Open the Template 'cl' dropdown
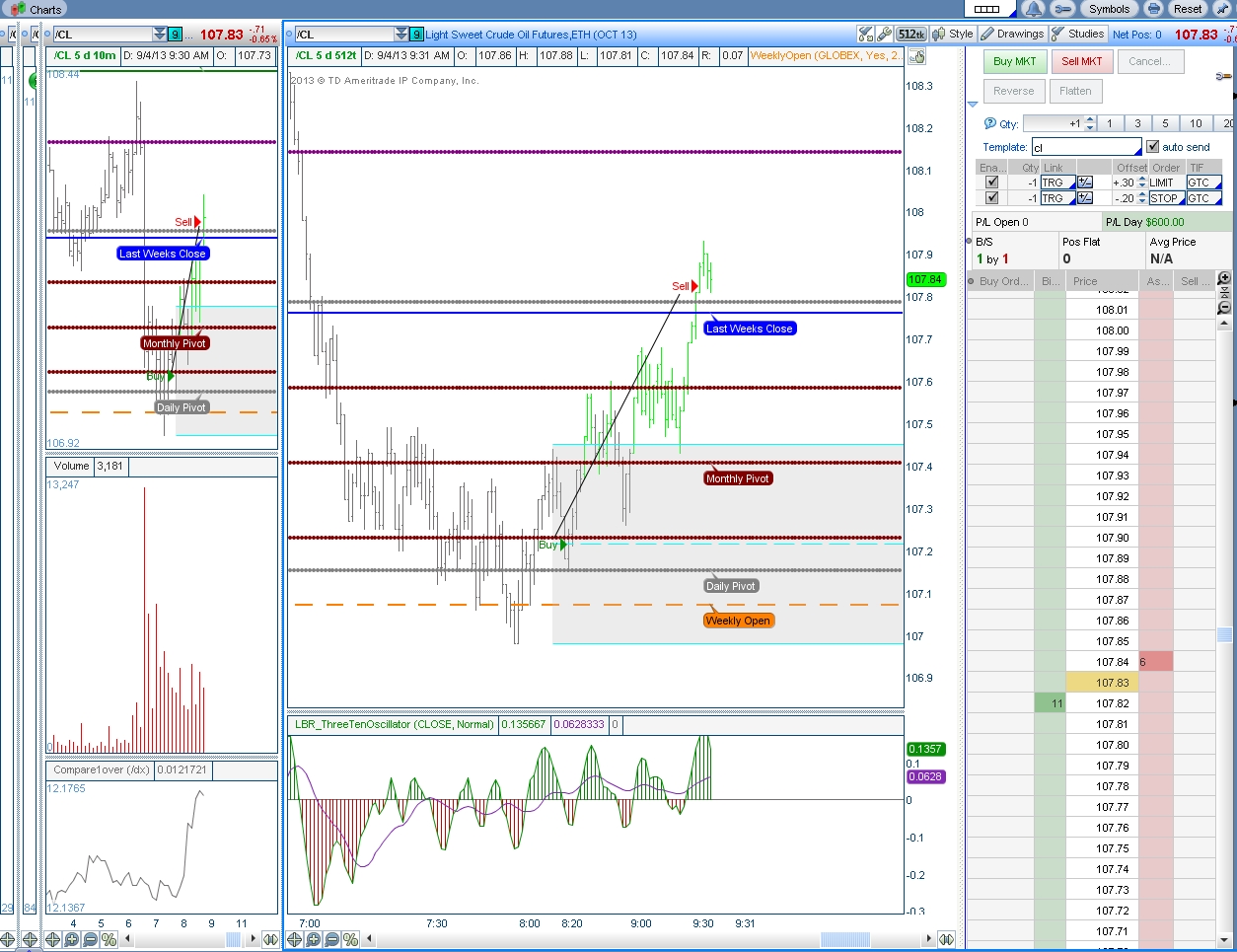Image resolution: width=1237 pixels, height=952 pixels. (1086, 147)
